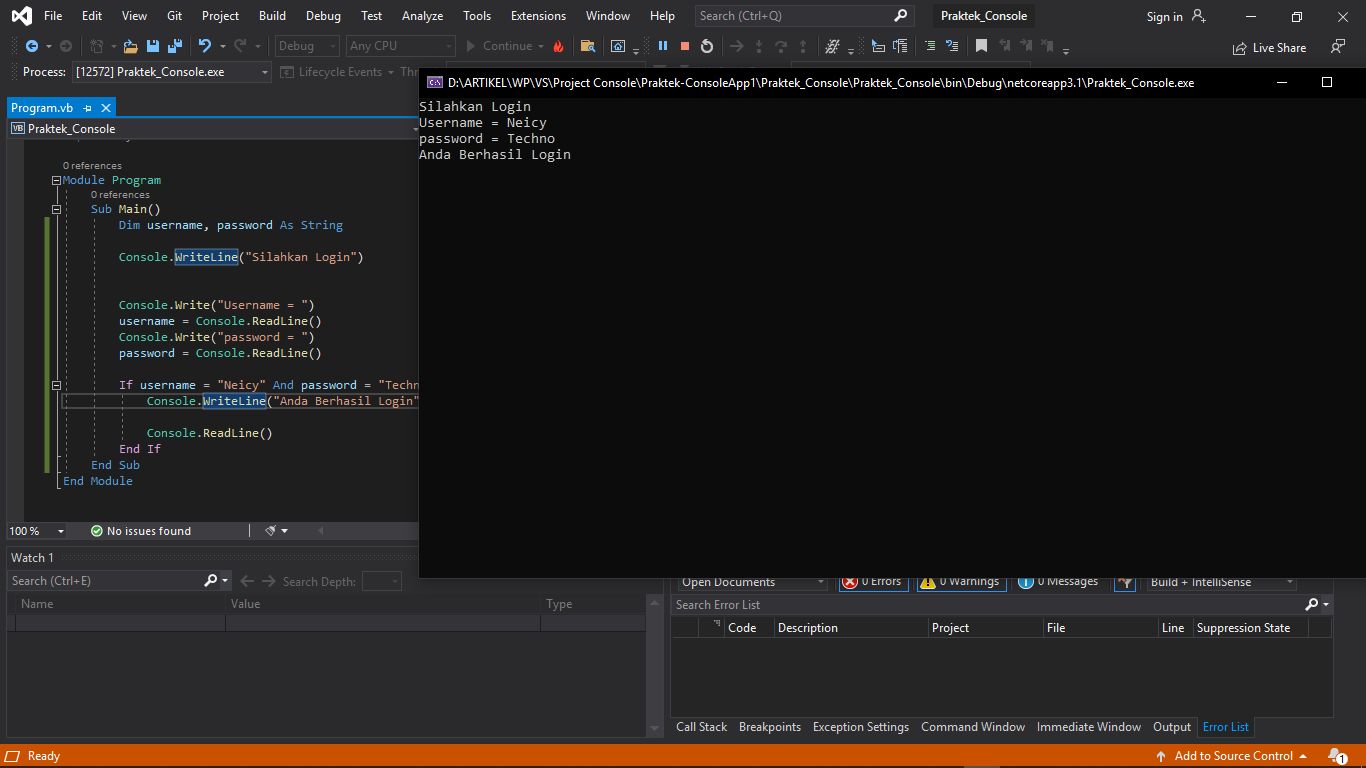Toggle the 0 Warnings filter
This screenshot has width=1366, height=768.
click(x=960, y=582)
